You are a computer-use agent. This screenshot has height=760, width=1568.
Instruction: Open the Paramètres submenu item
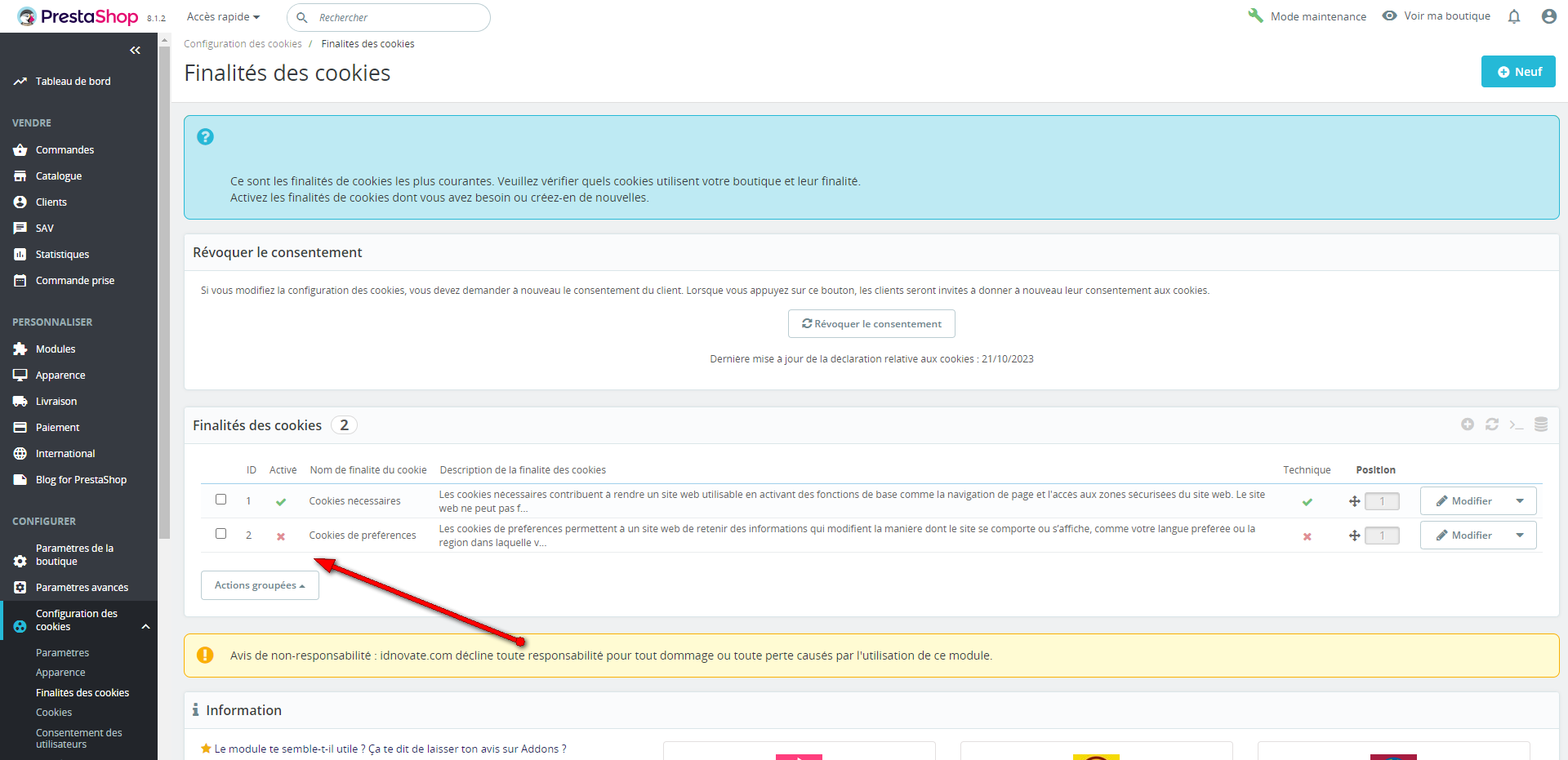pos(62,653)
